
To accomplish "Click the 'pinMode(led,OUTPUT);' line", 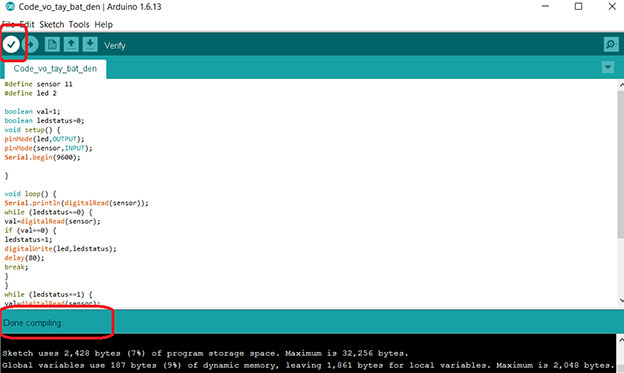I will [x=45, y=139].
